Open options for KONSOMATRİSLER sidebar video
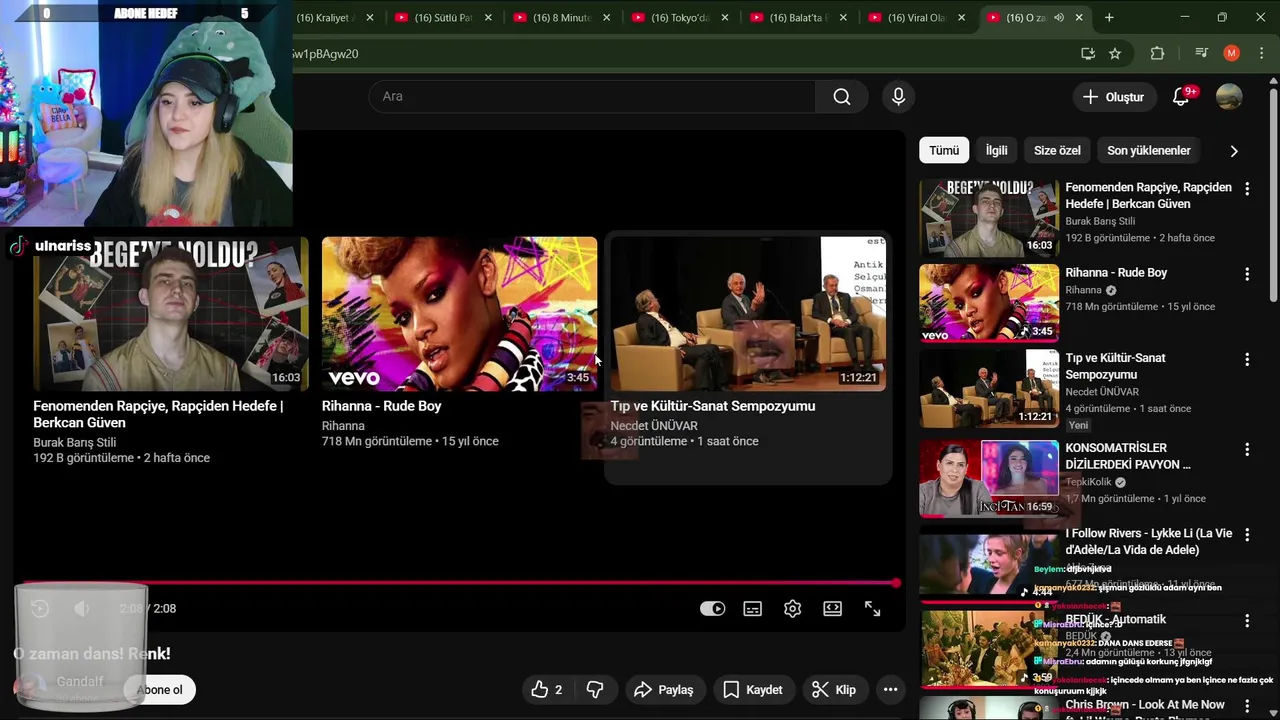1280x720 pixels. [x=1247, y=449]
